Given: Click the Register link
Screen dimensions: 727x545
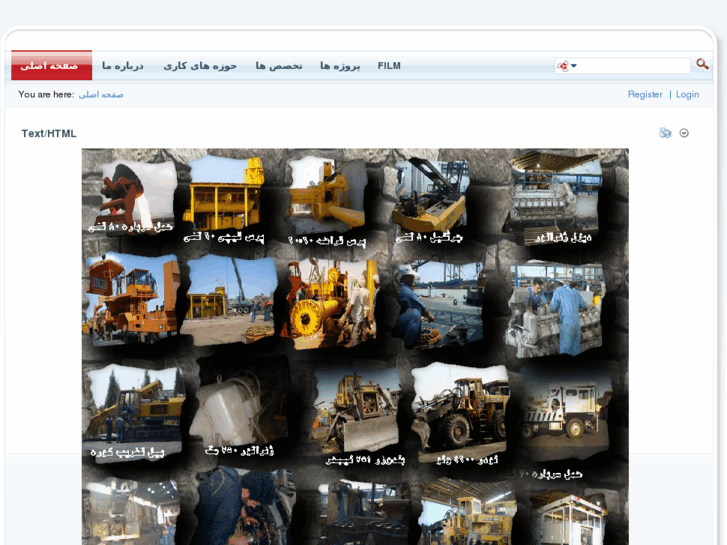Looking at the screenshot, I should coord(645,95).
